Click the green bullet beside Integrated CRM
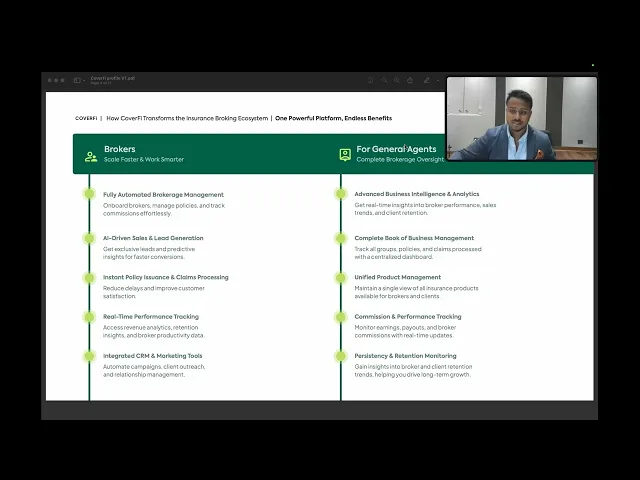Viewport: 640px width, 480px height. tap(89, 356)
